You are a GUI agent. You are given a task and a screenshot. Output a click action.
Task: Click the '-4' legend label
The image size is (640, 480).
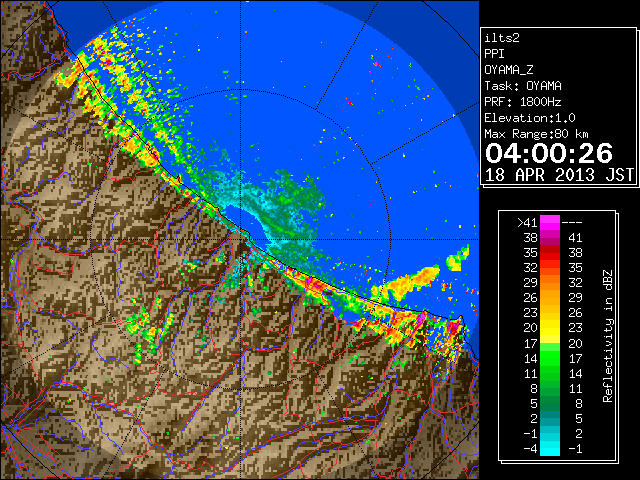[x=531, y=449]
